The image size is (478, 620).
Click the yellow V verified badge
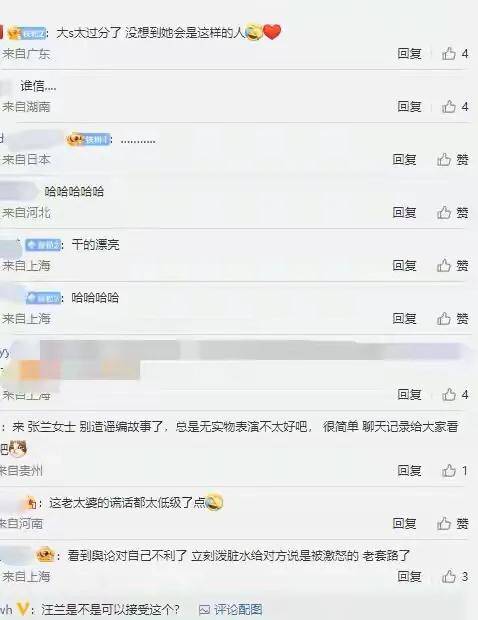(23, 609)
